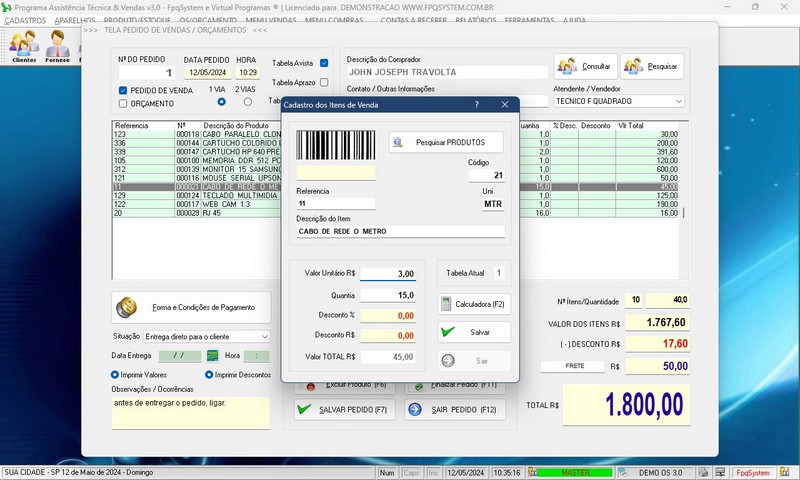Close the Cadastro dos Itens de Venda dialog
This screenshot has height=480, width=800.
pos(505,105)
